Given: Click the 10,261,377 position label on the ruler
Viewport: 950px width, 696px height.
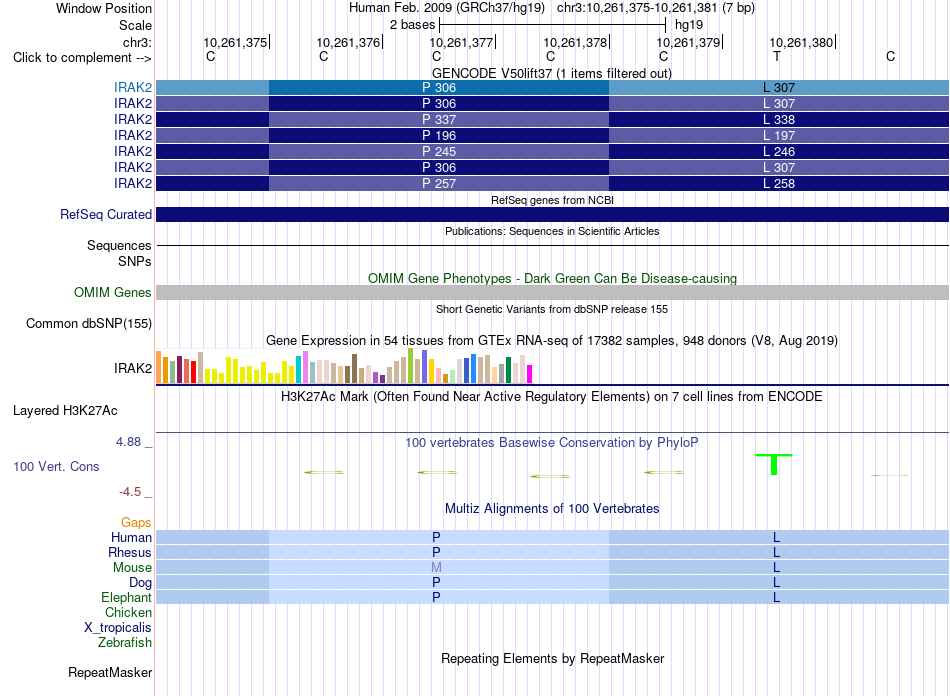Looking at the screenshot, I should coord(461,42).
